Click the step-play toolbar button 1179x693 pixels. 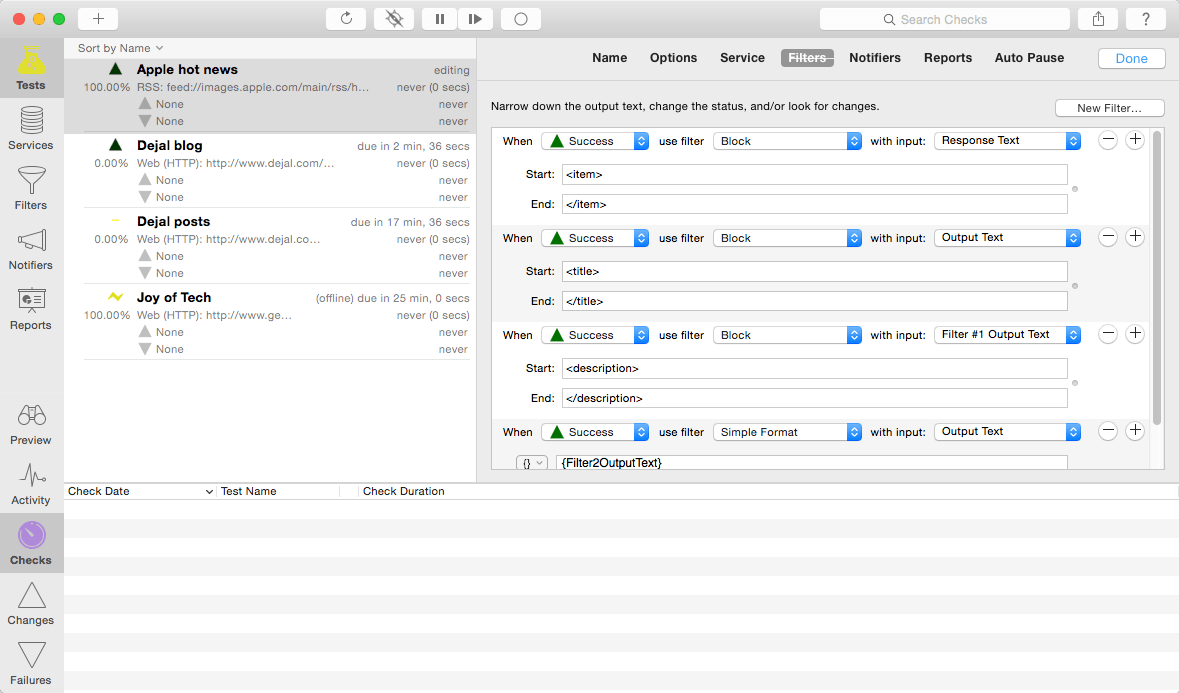coord(475,19)
